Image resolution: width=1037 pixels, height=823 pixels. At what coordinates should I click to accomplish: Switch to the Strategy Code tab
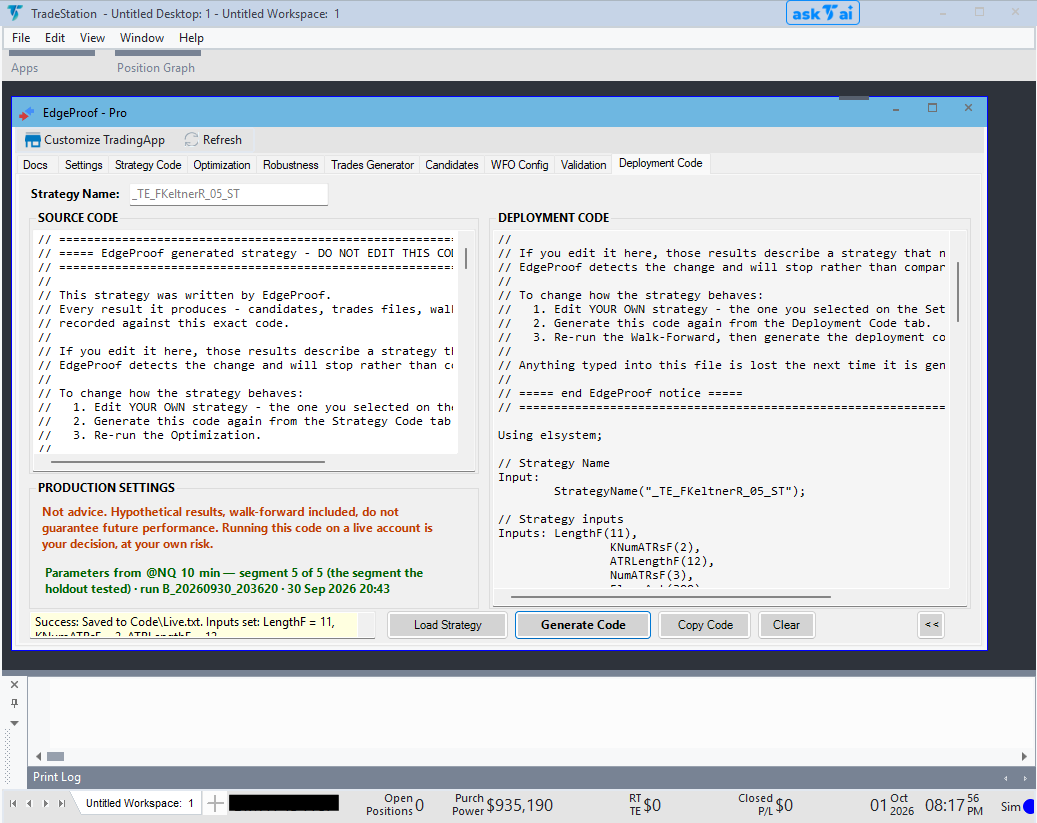click(x=148, y=165)
